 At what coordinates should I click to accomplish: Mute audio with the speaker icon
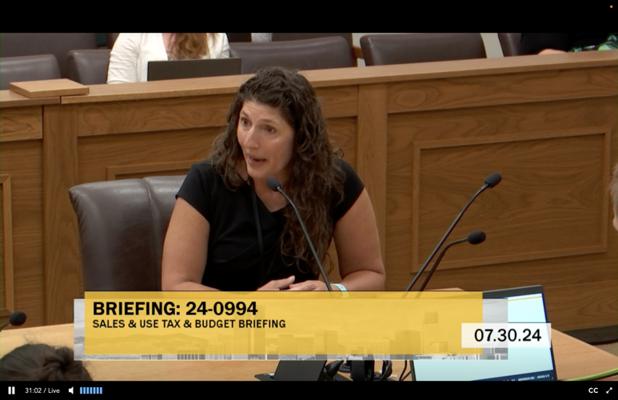71,390
